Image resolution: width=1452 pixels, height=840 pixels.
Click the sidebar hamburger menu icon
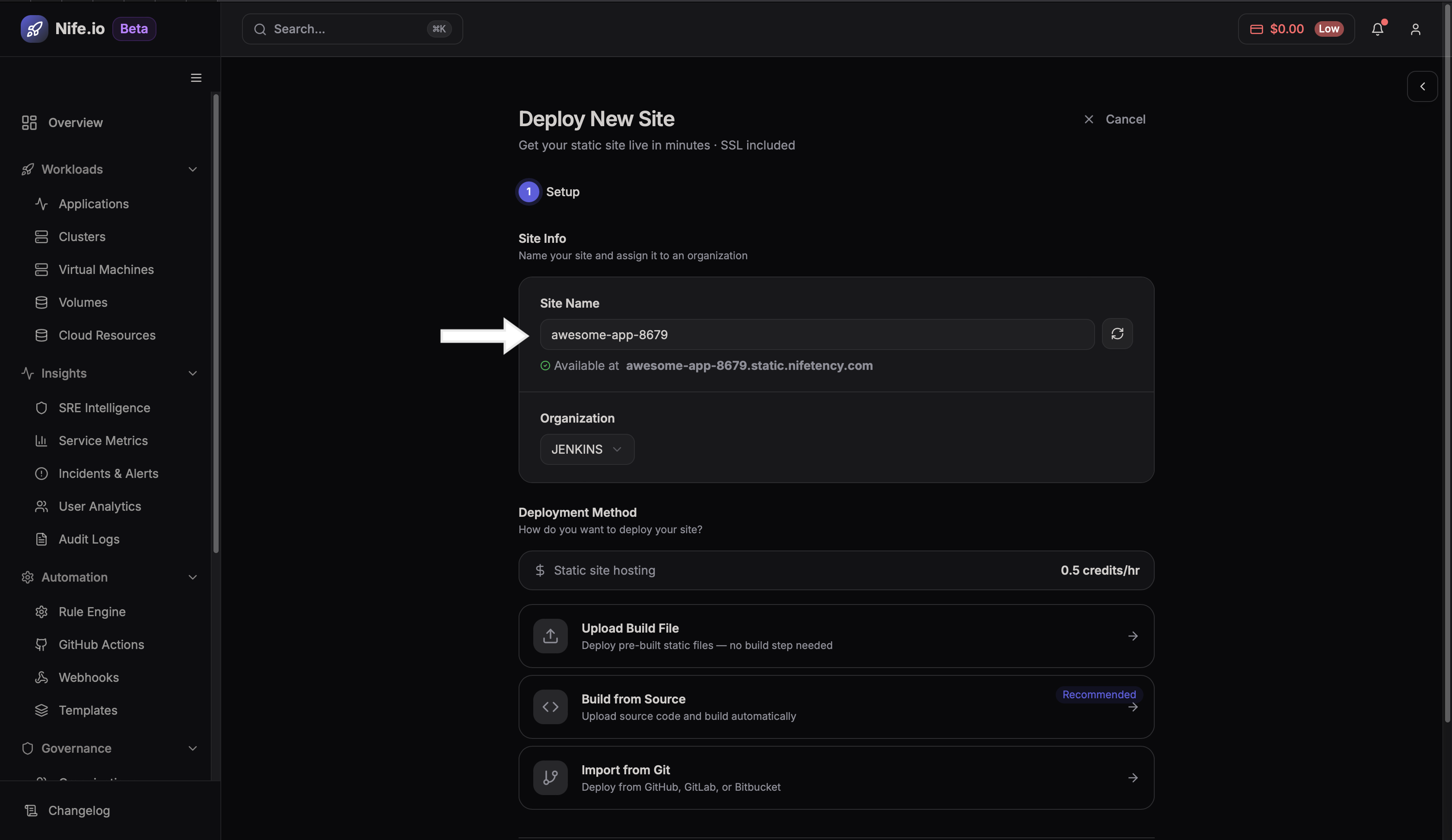click(195, 78)
